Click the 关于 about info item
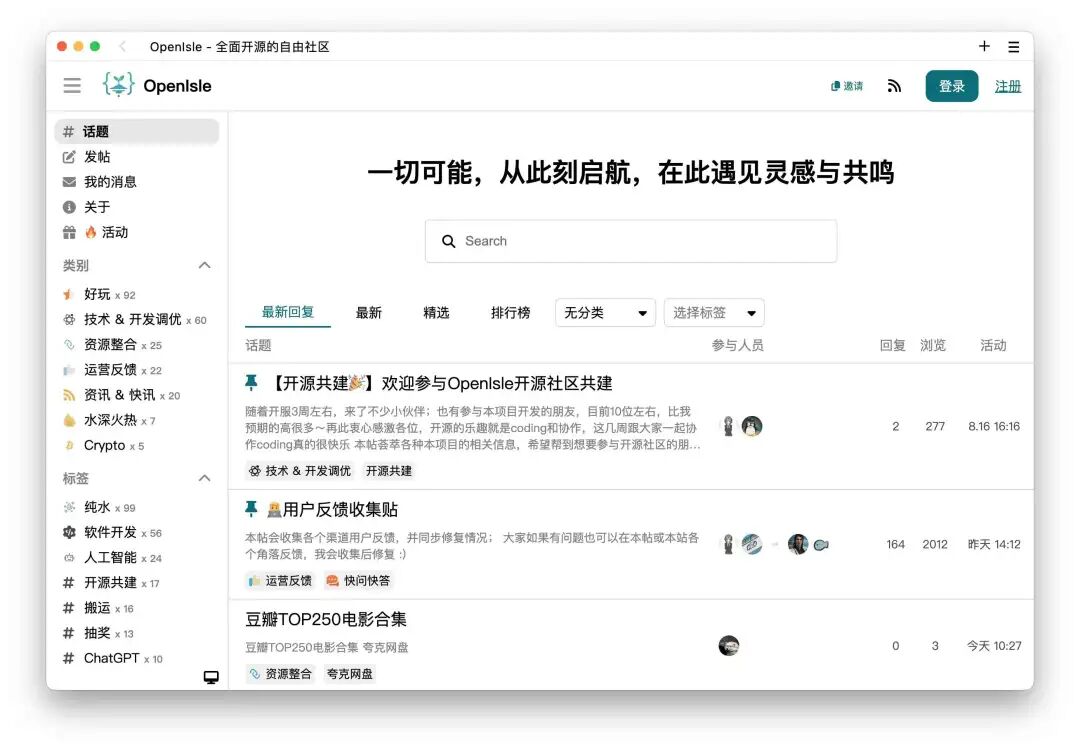 click(97, 207)
